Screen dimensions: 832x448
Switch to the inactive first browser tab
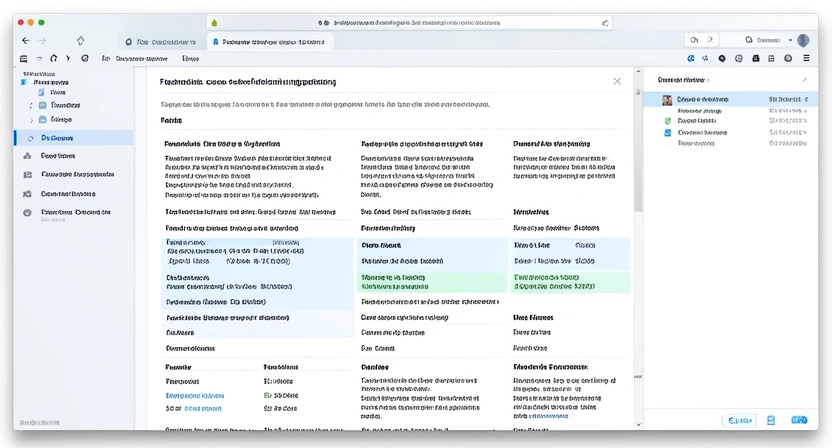(161, 42)
